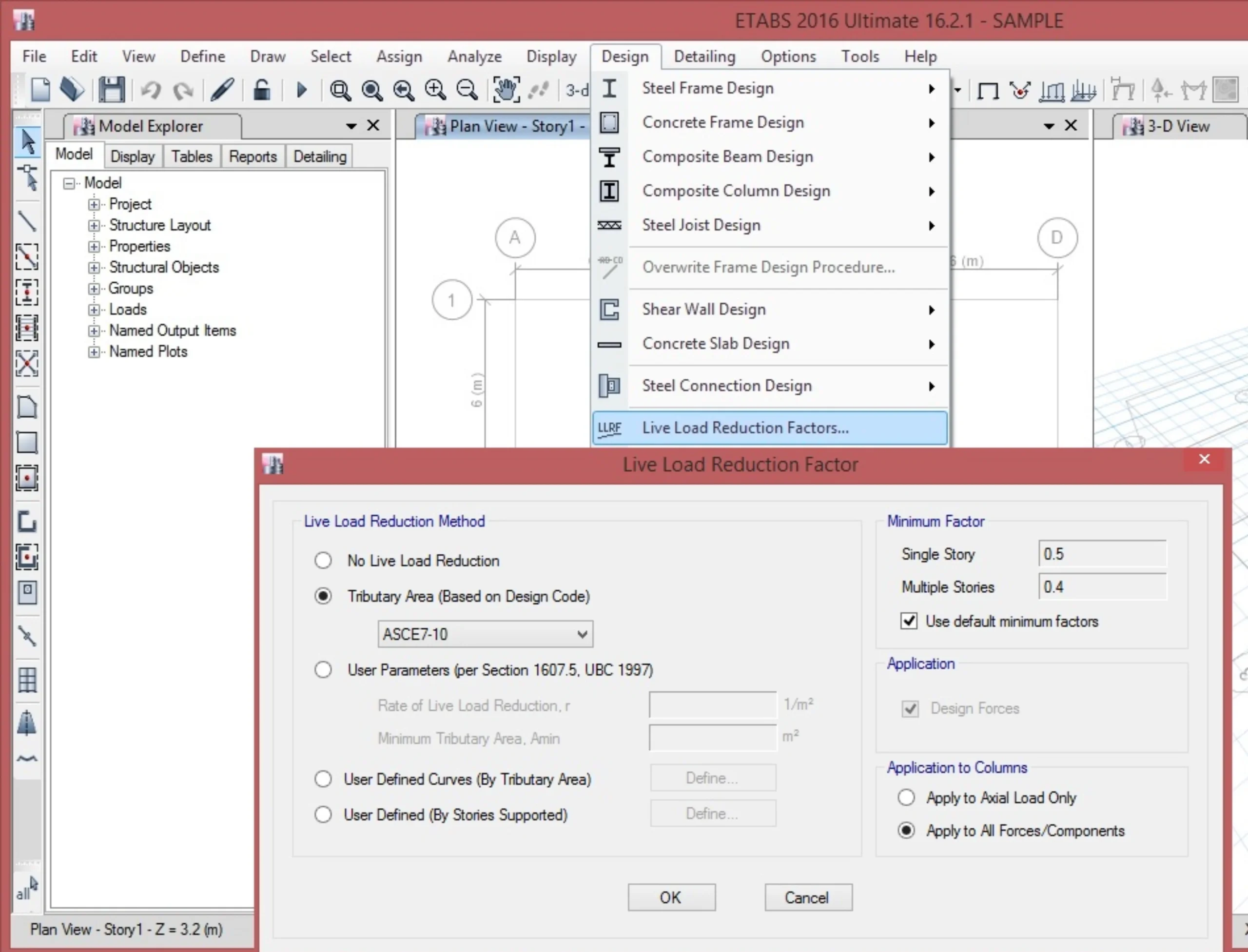Click the Run Analysis play icon
Screen dimensions: 1248x952
(x=301, y=90)
